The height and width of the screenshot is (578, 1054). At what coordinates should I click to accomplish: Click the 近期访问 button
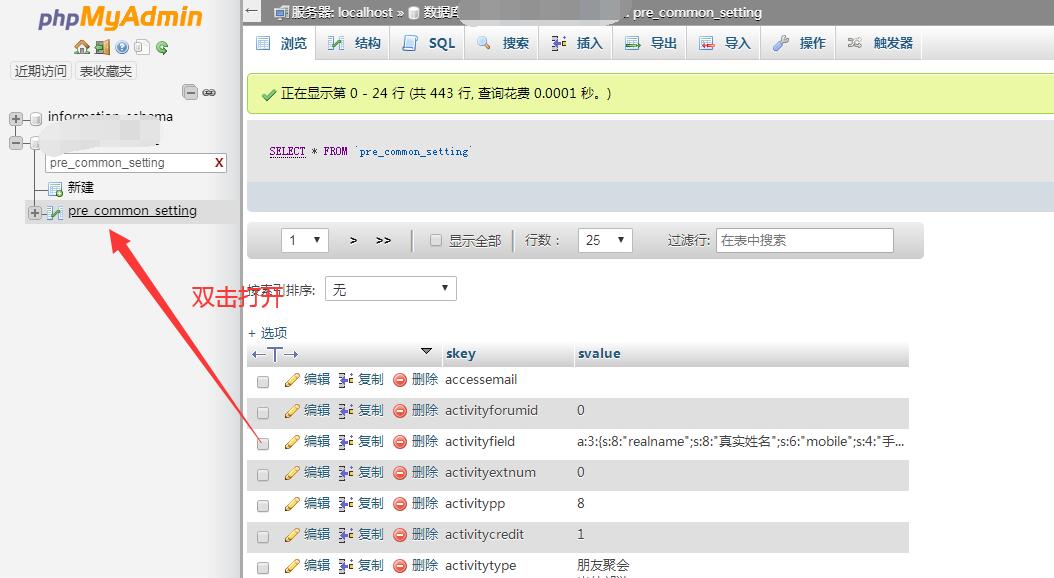click(x=41, y=71)
